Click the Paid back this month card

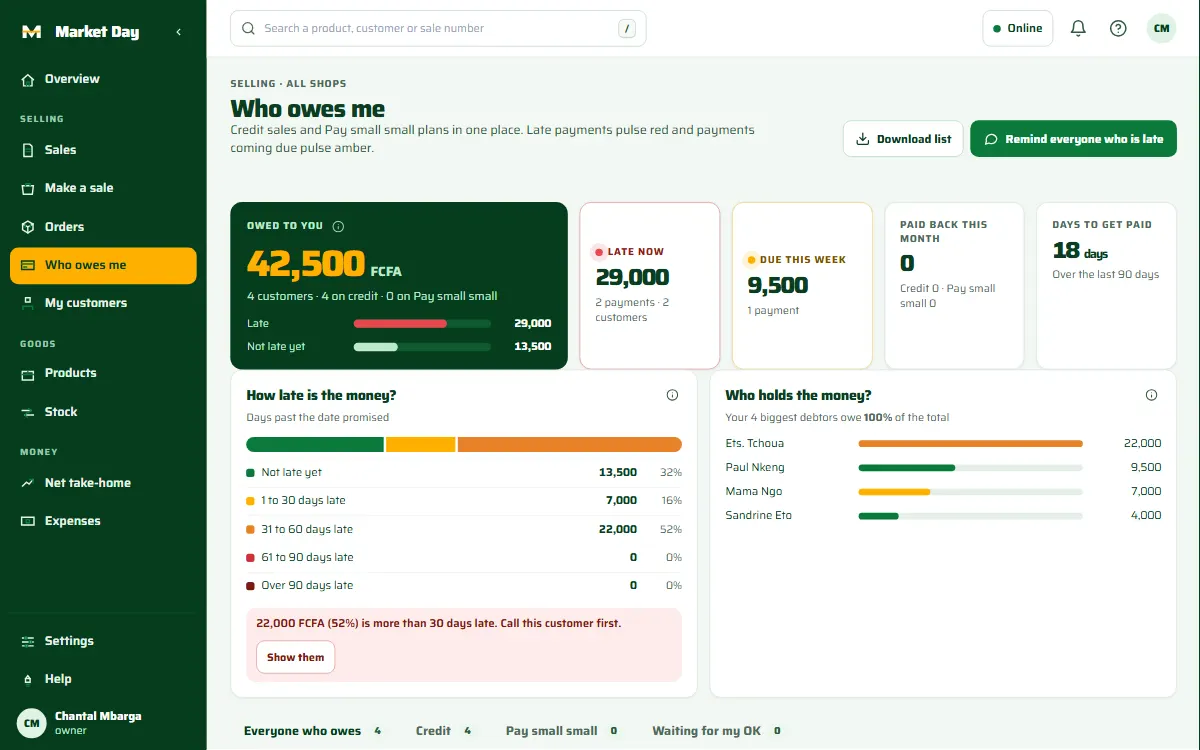pos(954,286)
